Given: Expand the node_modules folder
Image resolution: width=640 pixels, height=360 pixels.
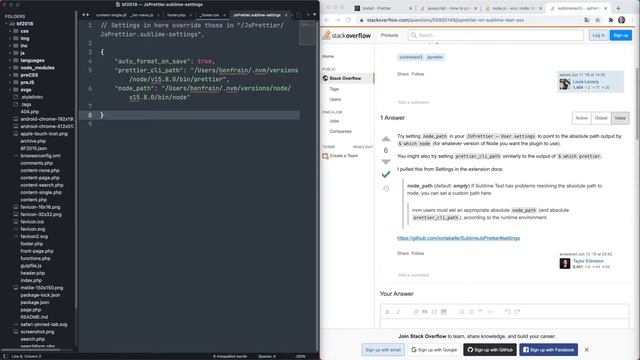Looking at the screenshot, I should 10,68.
